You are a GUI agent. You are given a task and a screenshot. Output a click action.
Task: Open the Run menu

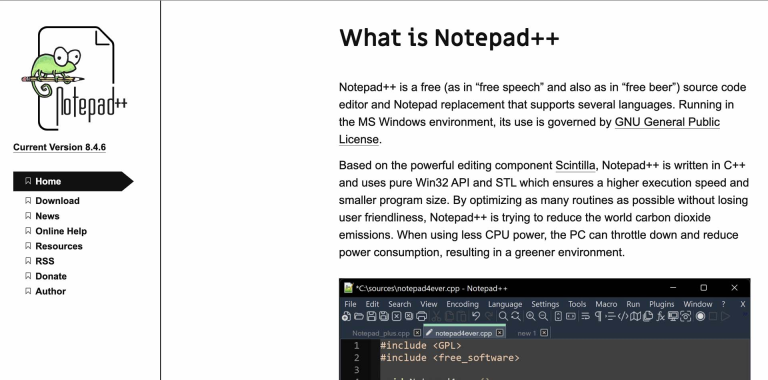pos(633,304)
